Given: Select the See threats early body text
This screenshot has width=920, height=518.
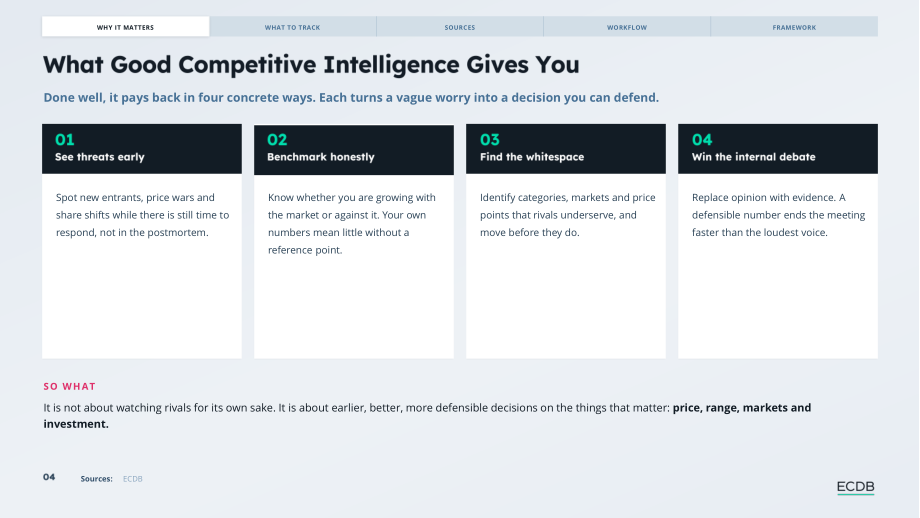Looking at the screenshot, I should pyautogui.click(x=143, y=215).
